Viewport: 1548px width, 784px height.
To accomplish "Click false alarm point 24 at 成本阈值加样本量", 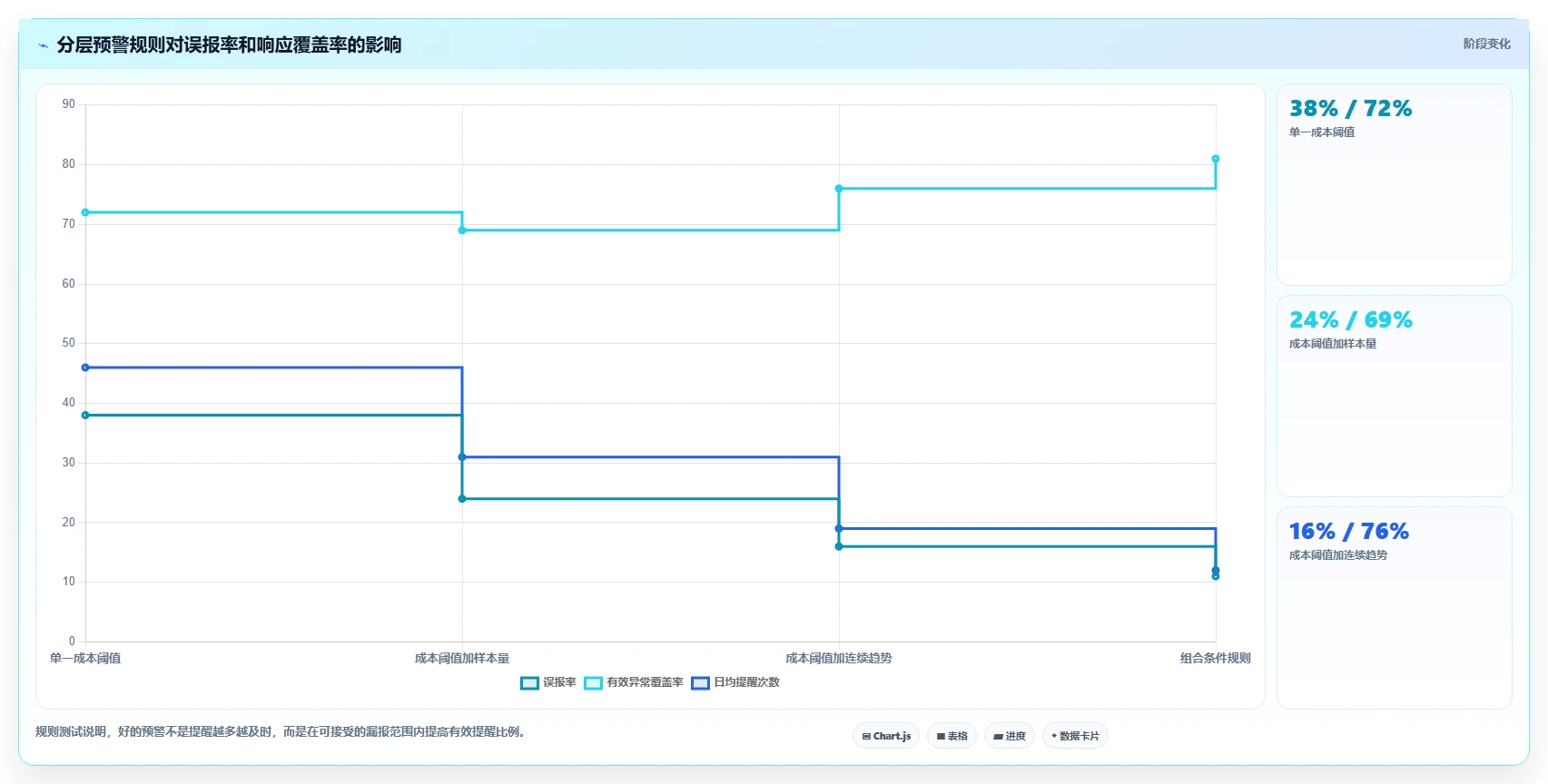I will 462,499.
